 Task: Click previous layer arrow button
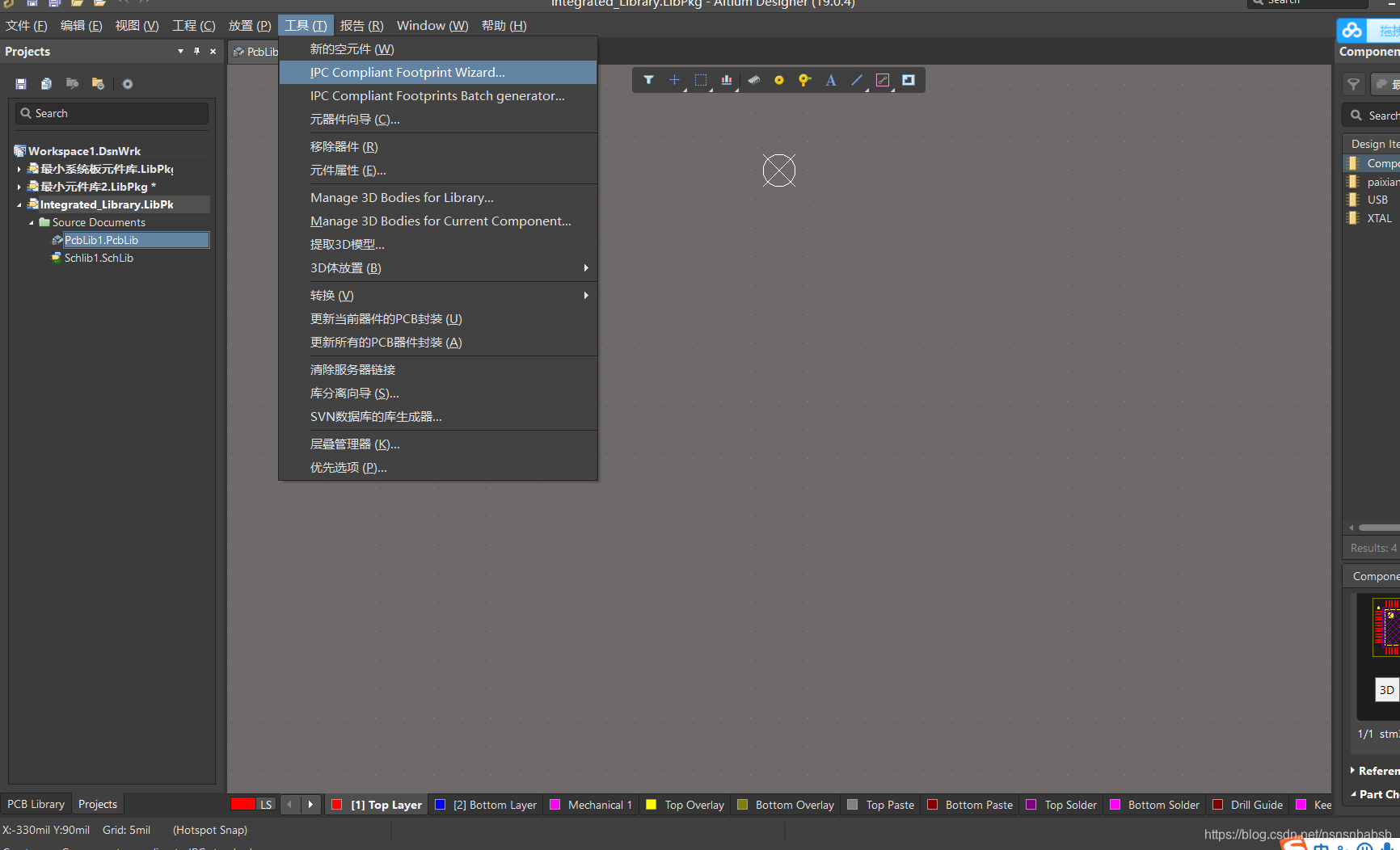[290, 805]
